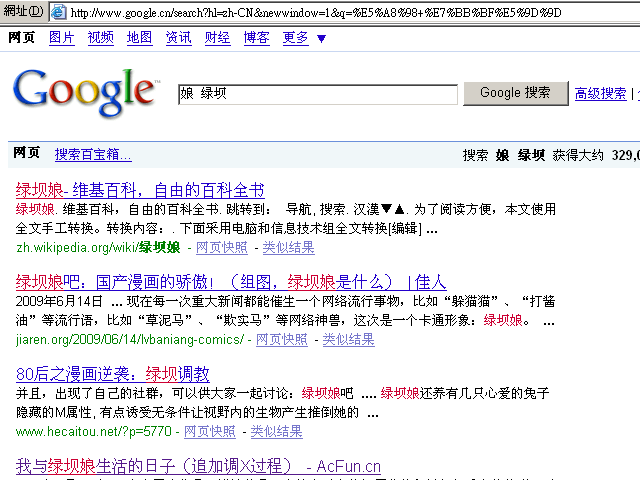This screenshot has width=640, height=480.
Task: Open the 地图 (Maps) tab
Action: (140, 38)
